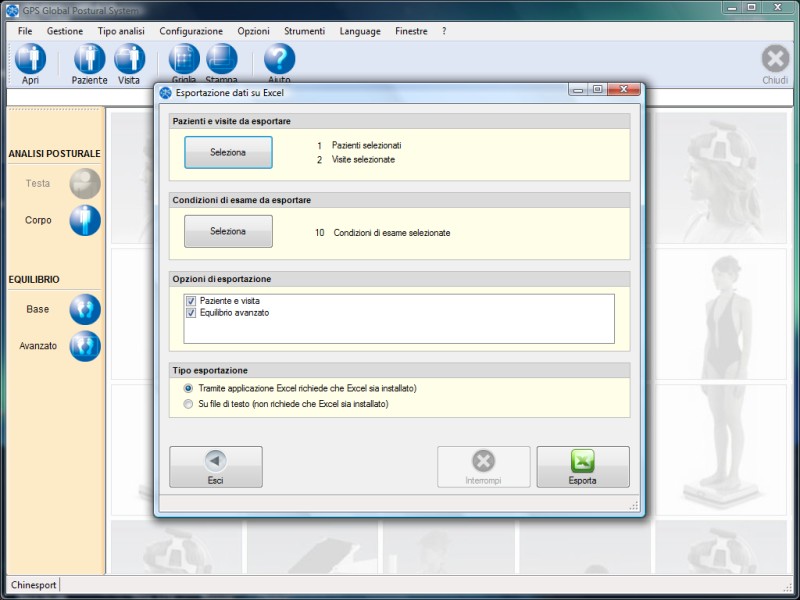Image resolution: width=800 pixels, height=600 pixels.
Task: Click Condizioni di esame selezionate text
Action: pos(392,233)
